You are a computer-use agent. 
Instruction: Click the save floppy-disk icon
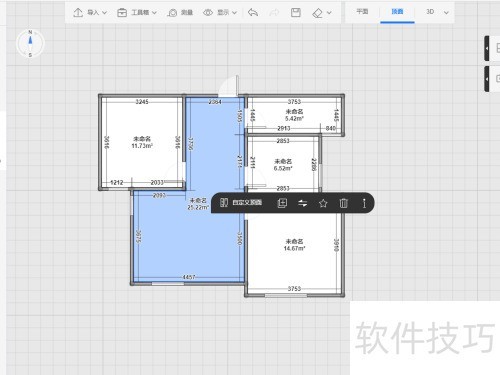click(x=296, y=13)
